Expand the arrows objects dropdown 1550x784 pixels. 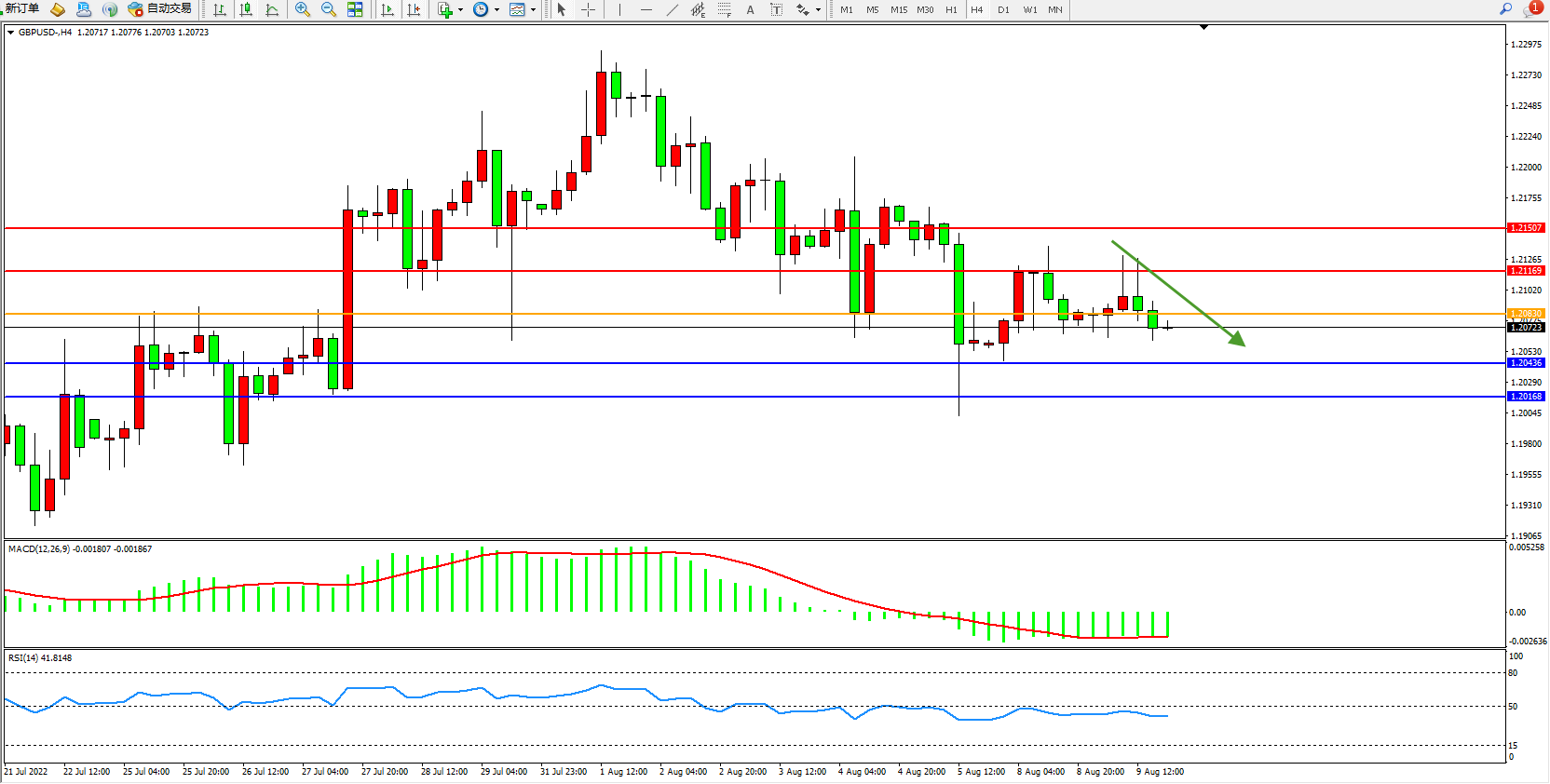click(x=818, y=10)
